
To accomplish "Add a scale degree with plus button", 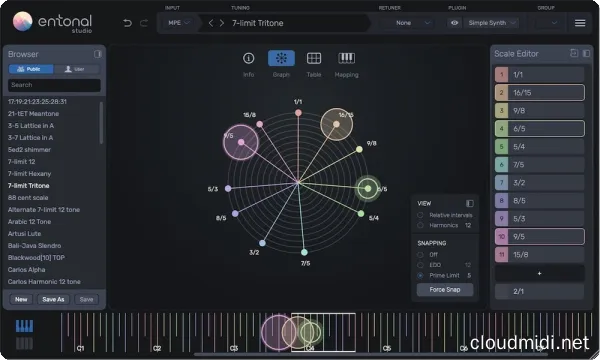I will click(539, 273).
